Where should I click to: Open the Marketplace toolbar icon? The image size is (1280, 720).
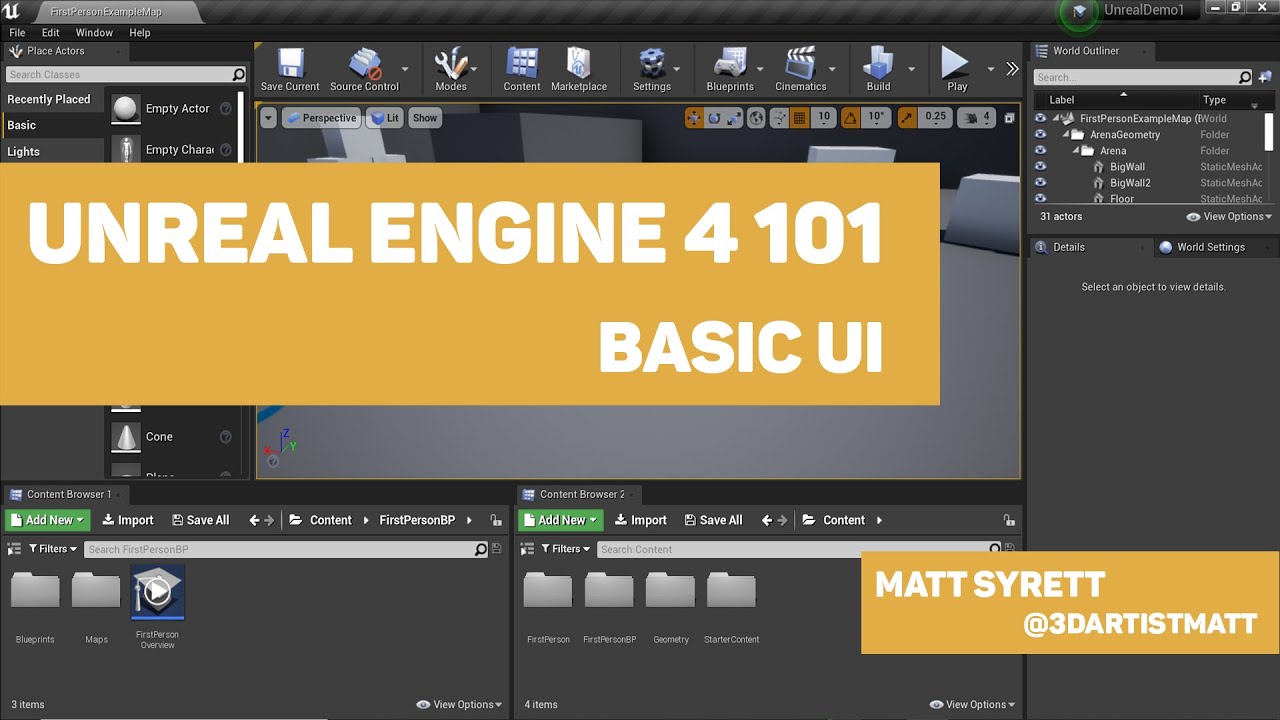coord(579,70)
